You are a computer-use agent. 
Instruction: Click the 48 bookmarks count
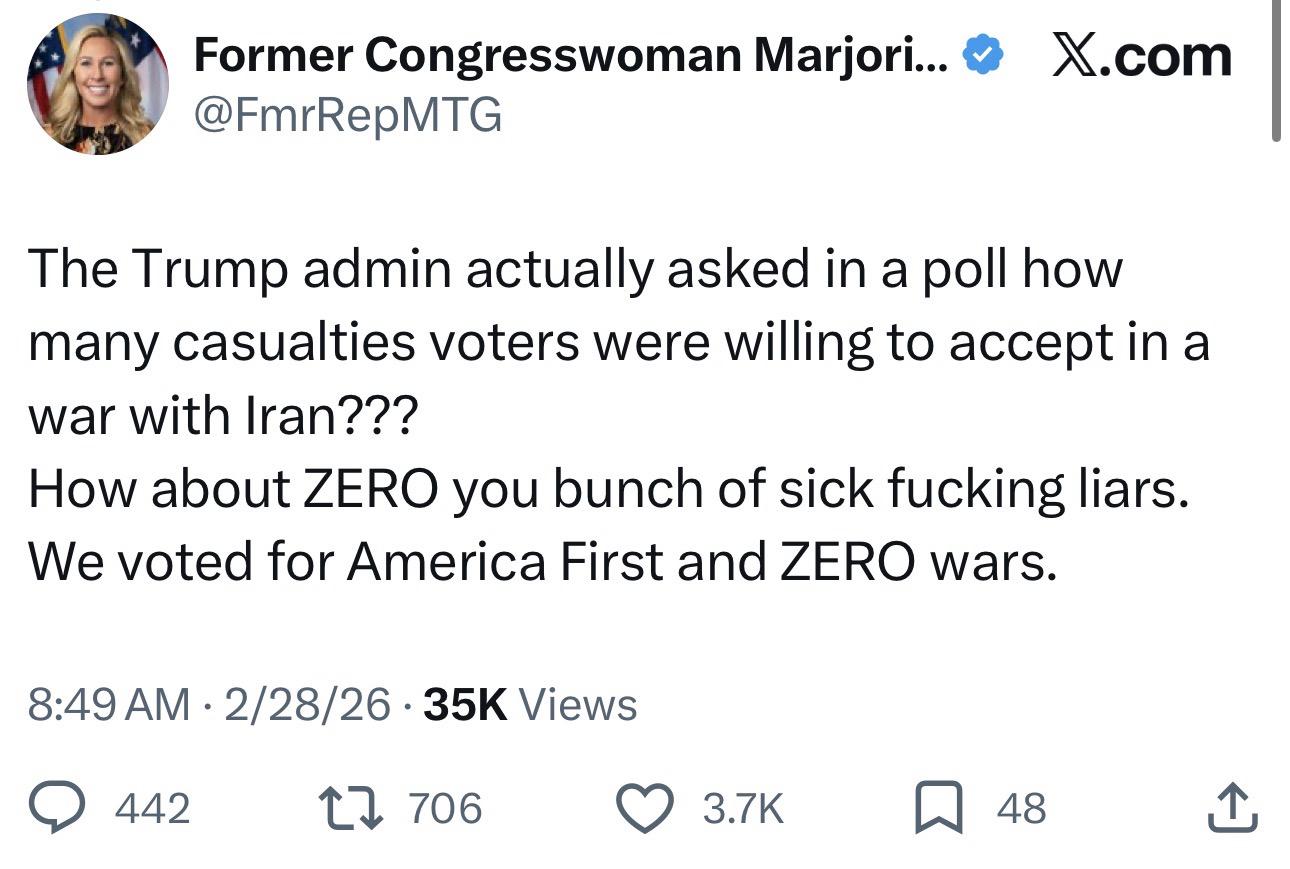[x=1021, y=808]
